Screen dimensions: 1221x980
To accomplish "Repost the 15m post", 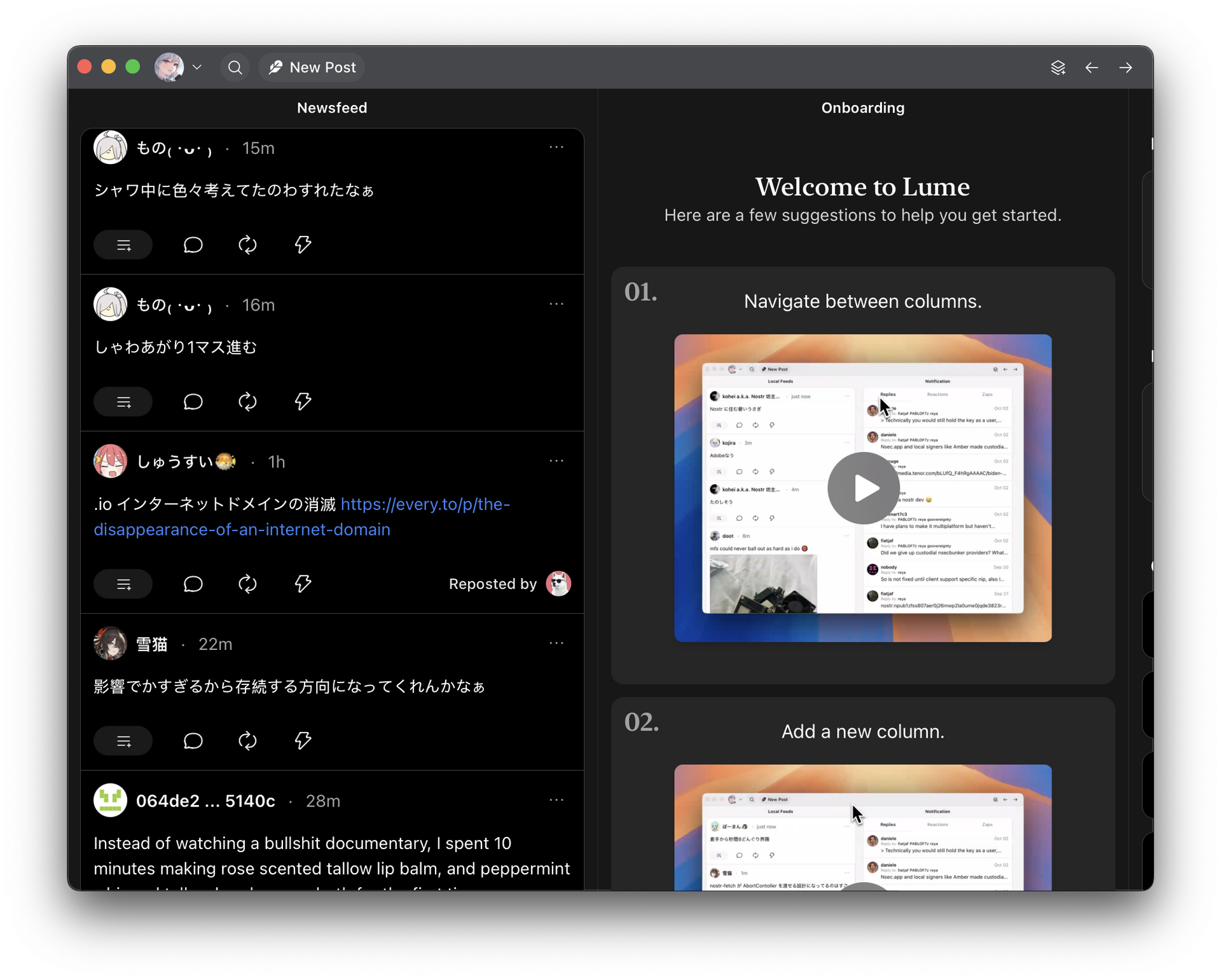I will click(x=247, y=245).
